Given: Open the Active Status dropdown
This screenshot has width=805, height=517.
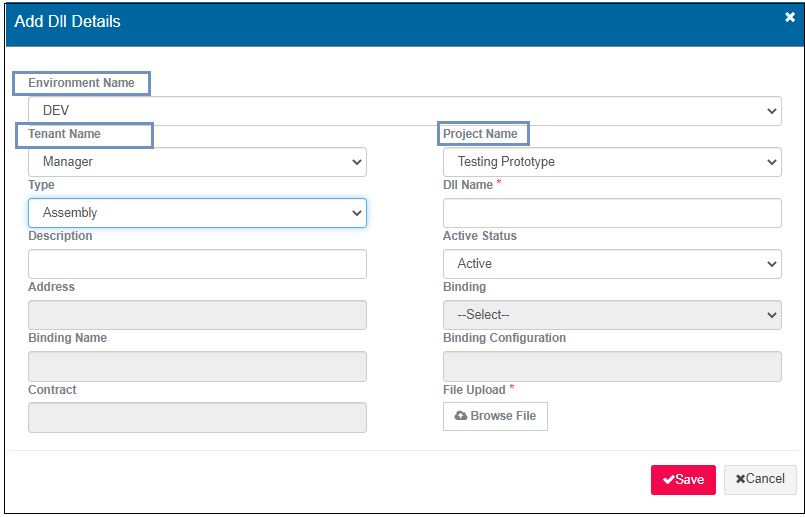Looking at the screenshot, I should click(x=611, y=264).
